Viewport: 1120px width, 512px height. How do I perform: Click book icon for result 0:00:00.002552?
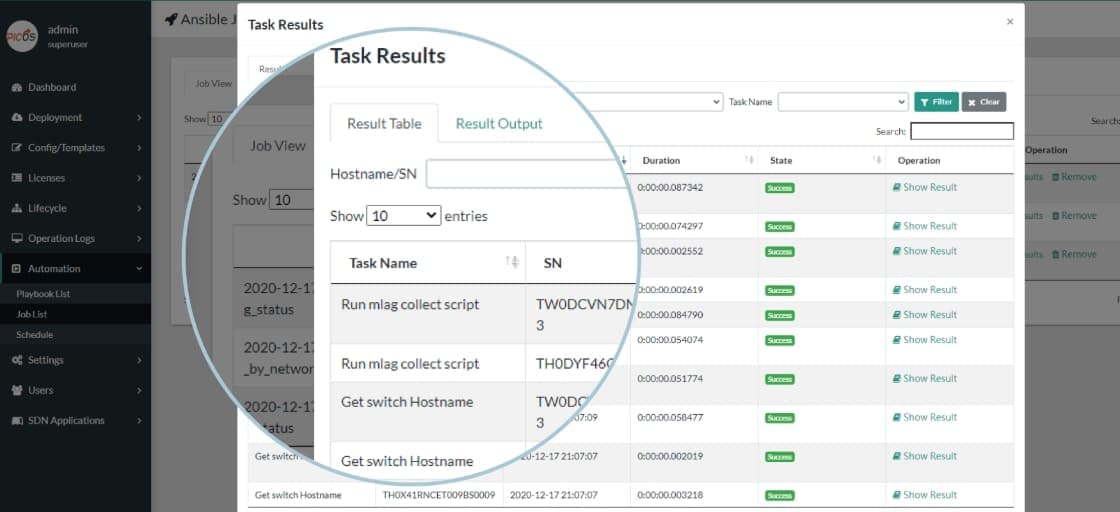click(x=896, y=251)
